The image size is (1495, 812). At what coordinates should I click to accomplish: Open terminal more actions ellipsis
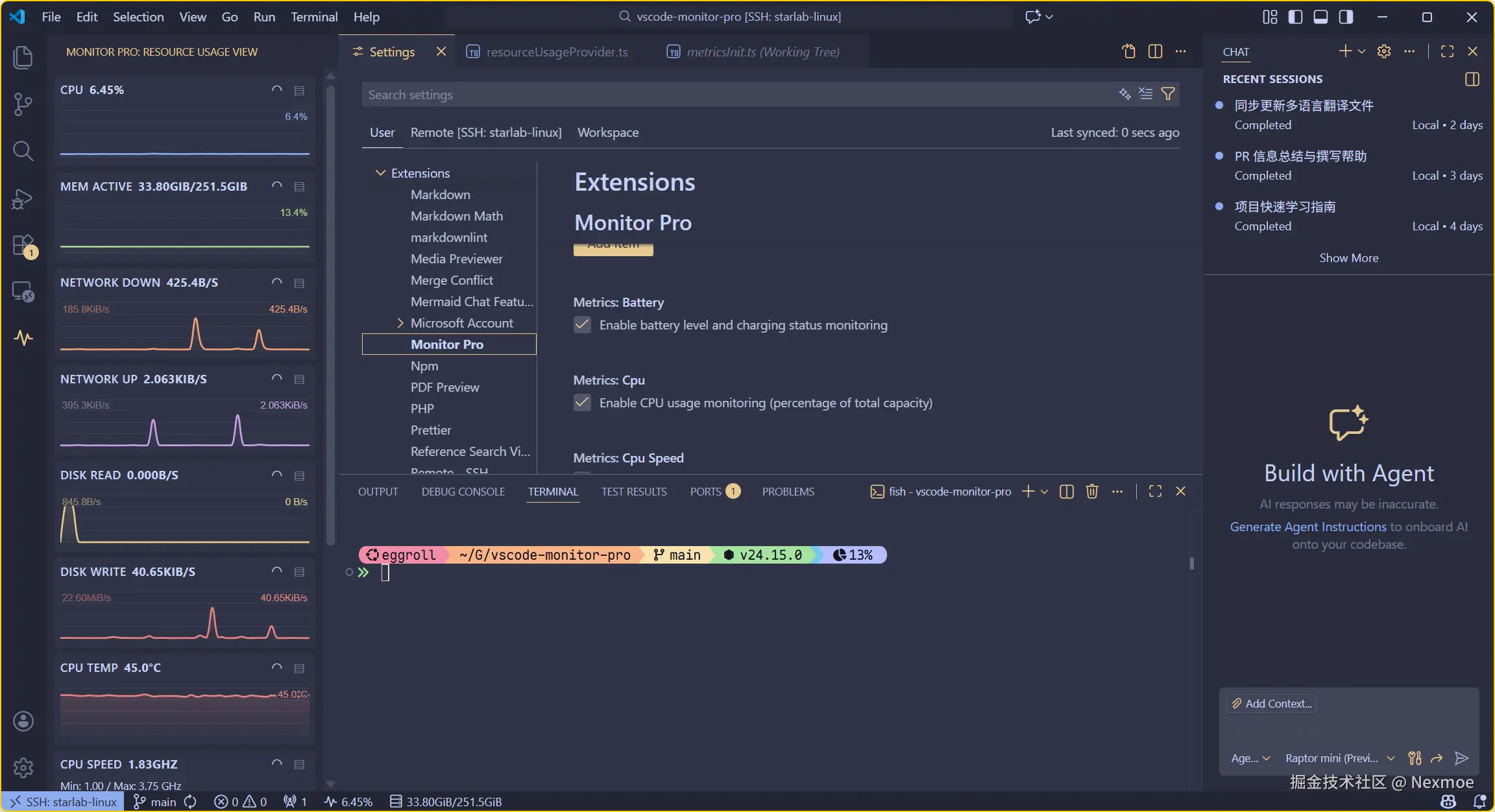1117,492
